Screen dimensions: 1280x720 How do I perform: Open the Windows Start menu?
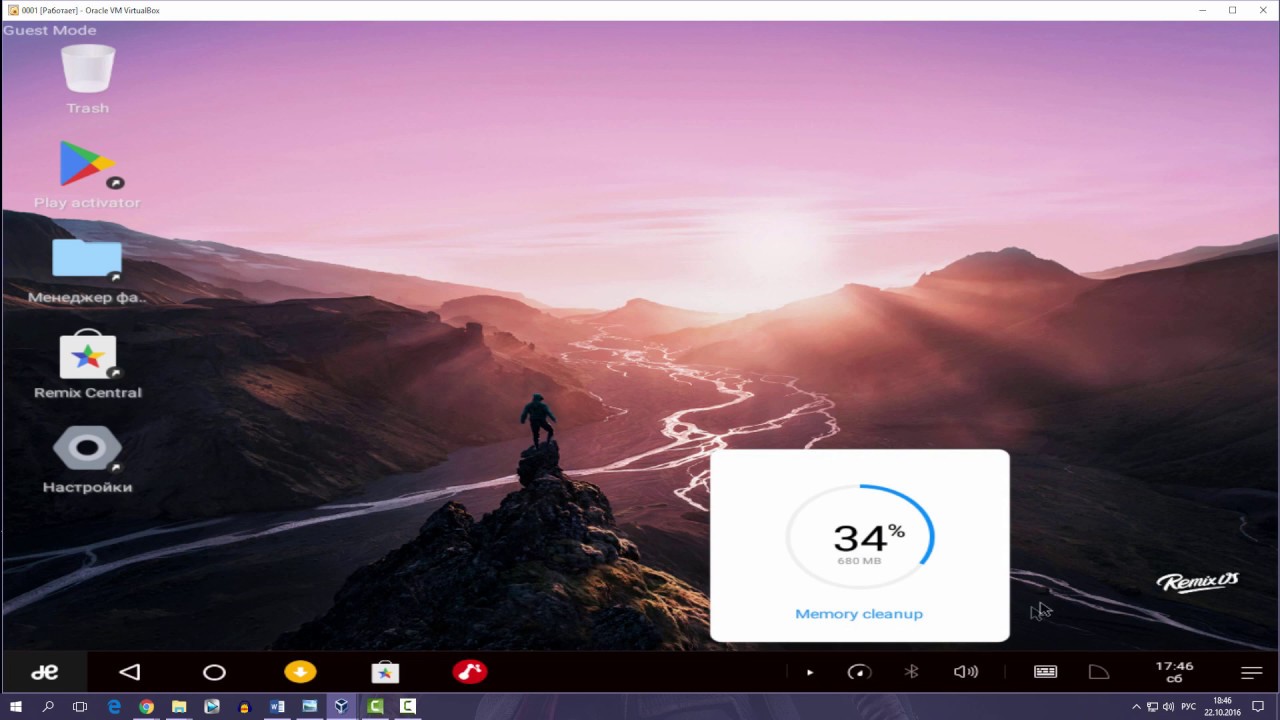coord(16,707)
